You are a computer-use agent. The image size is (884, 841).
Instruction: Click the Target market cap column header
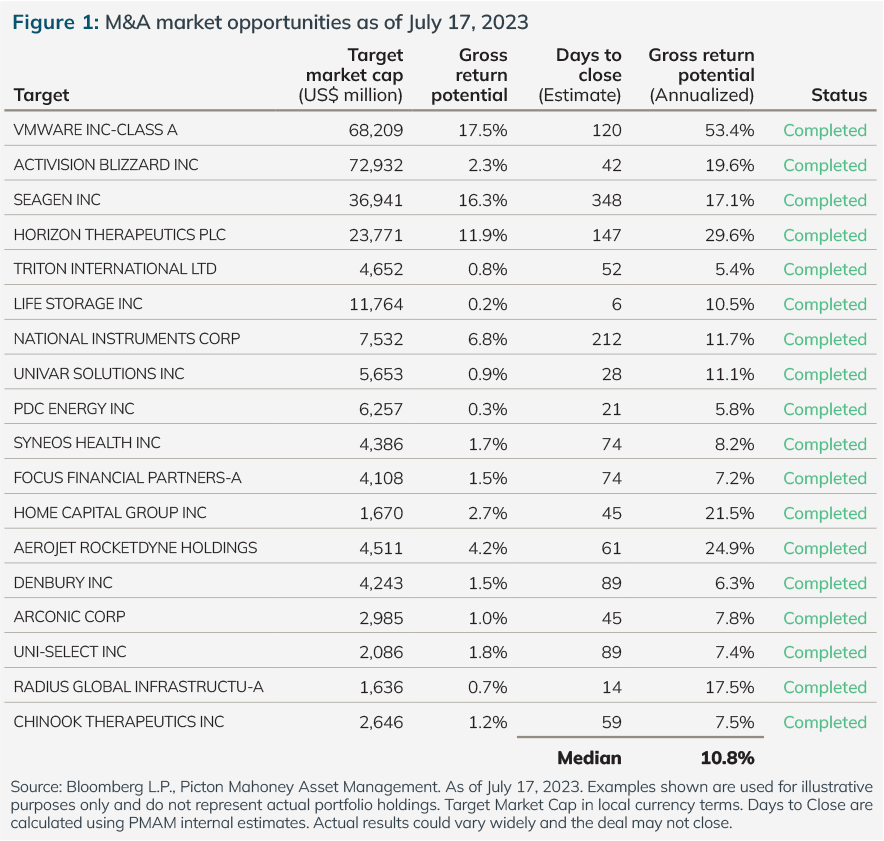click(x=350, y=75)
